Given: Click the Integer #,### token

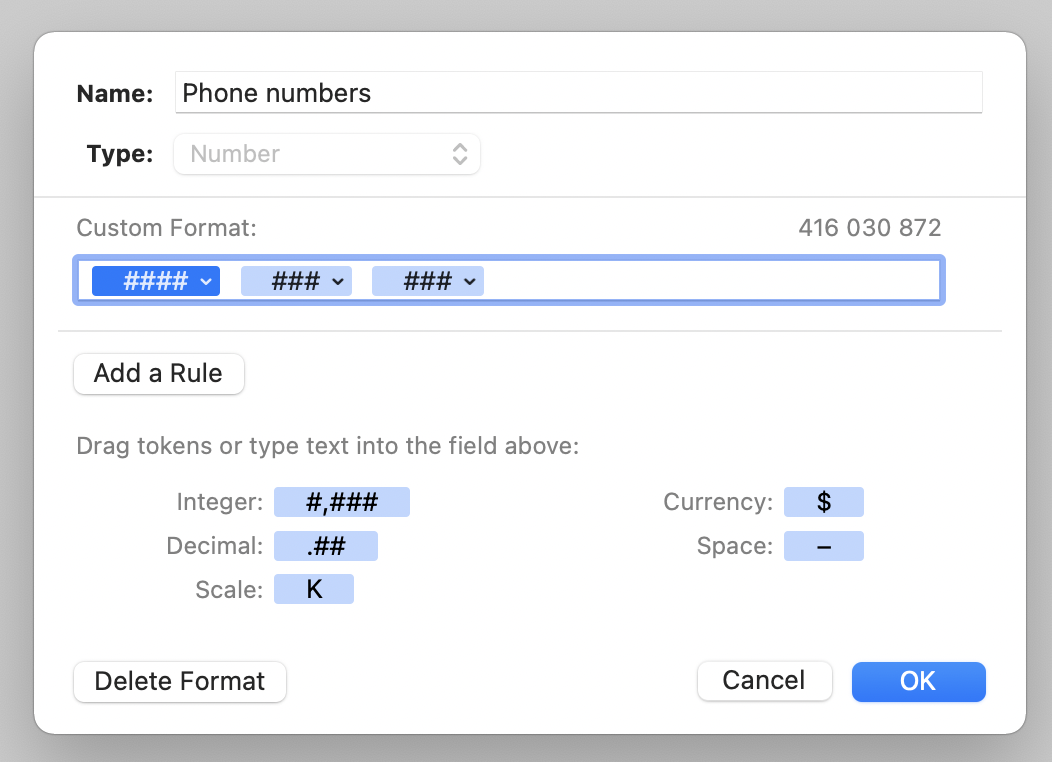Looking at the screenshot, I should 342,502.
